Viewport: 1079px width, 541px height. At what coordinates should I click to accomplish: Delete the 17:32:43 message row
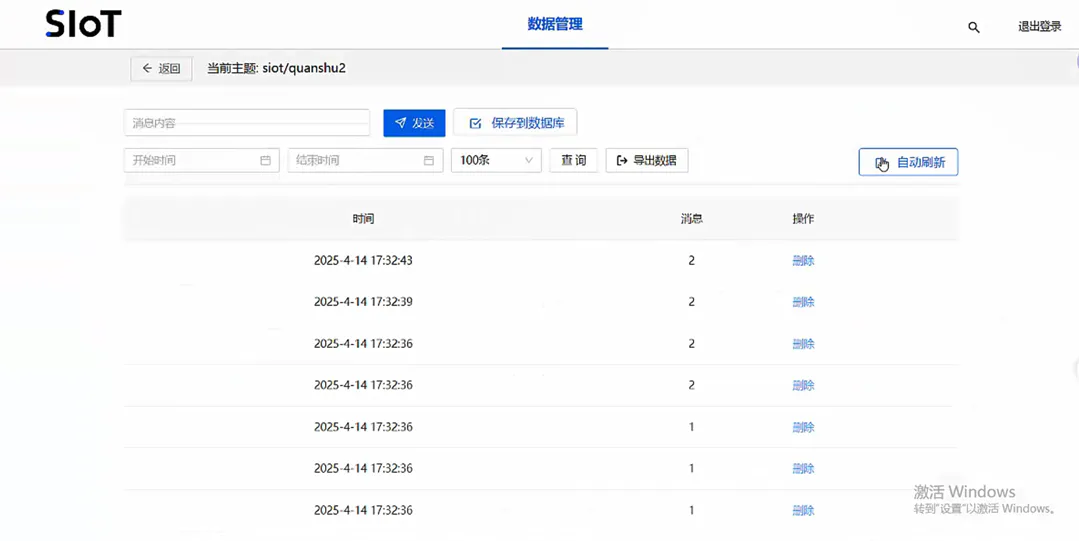[803, 261]
